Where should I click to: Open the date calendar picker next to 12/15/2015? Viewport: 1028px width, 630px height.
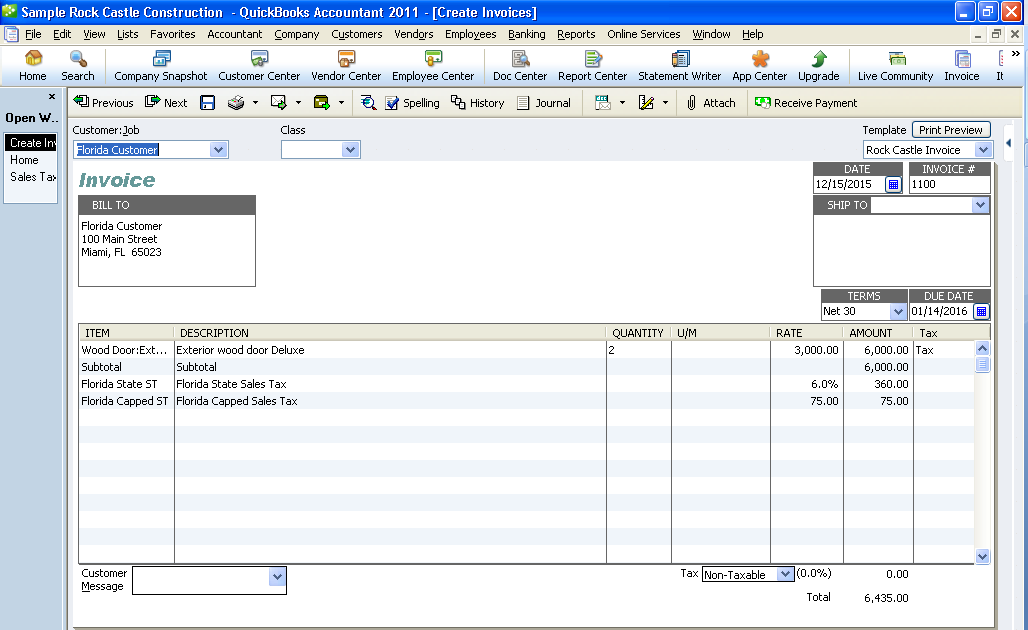893,184
